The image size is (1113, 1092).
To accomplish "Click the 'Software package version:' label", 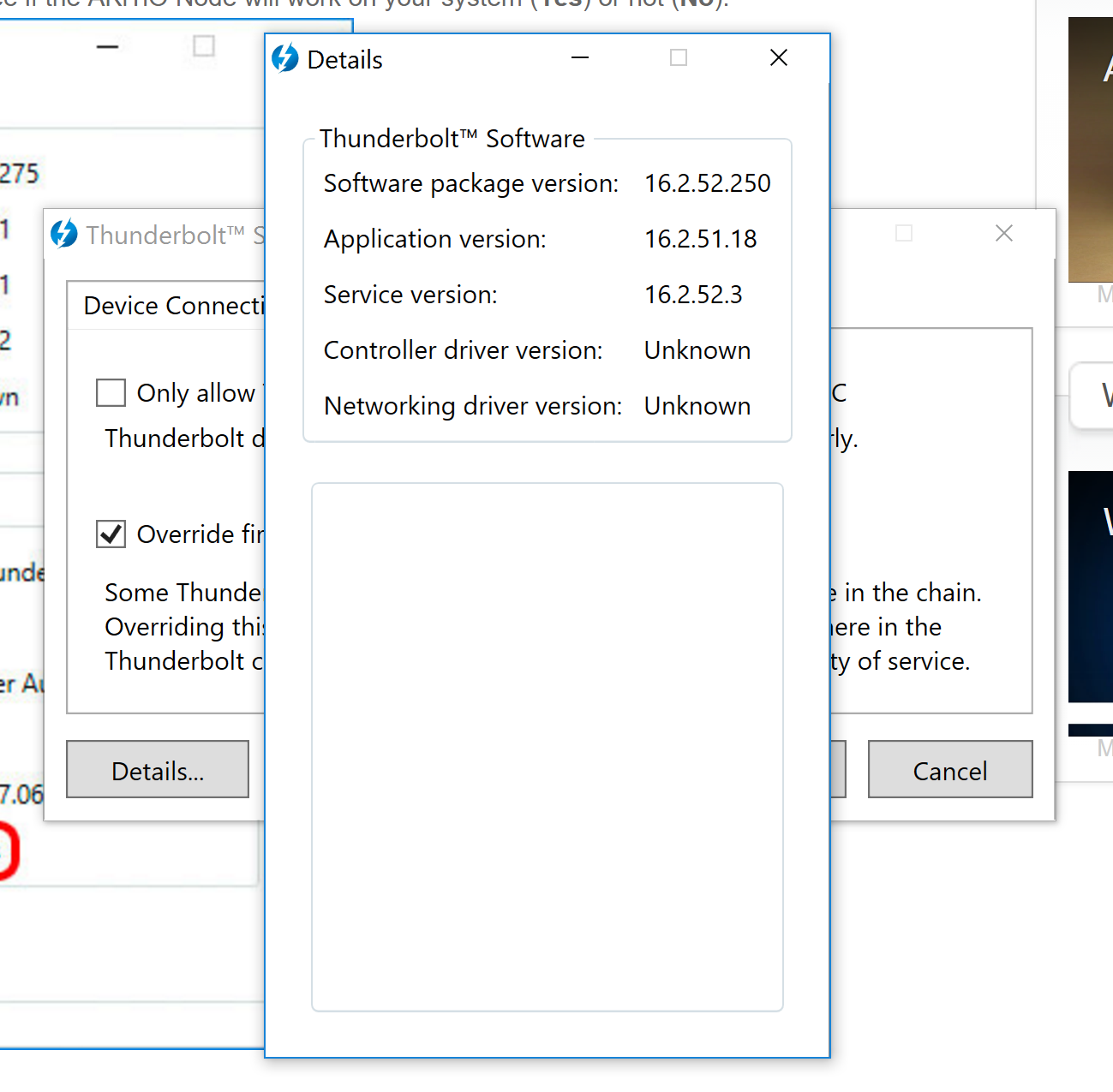I will [x=471, y=183].
